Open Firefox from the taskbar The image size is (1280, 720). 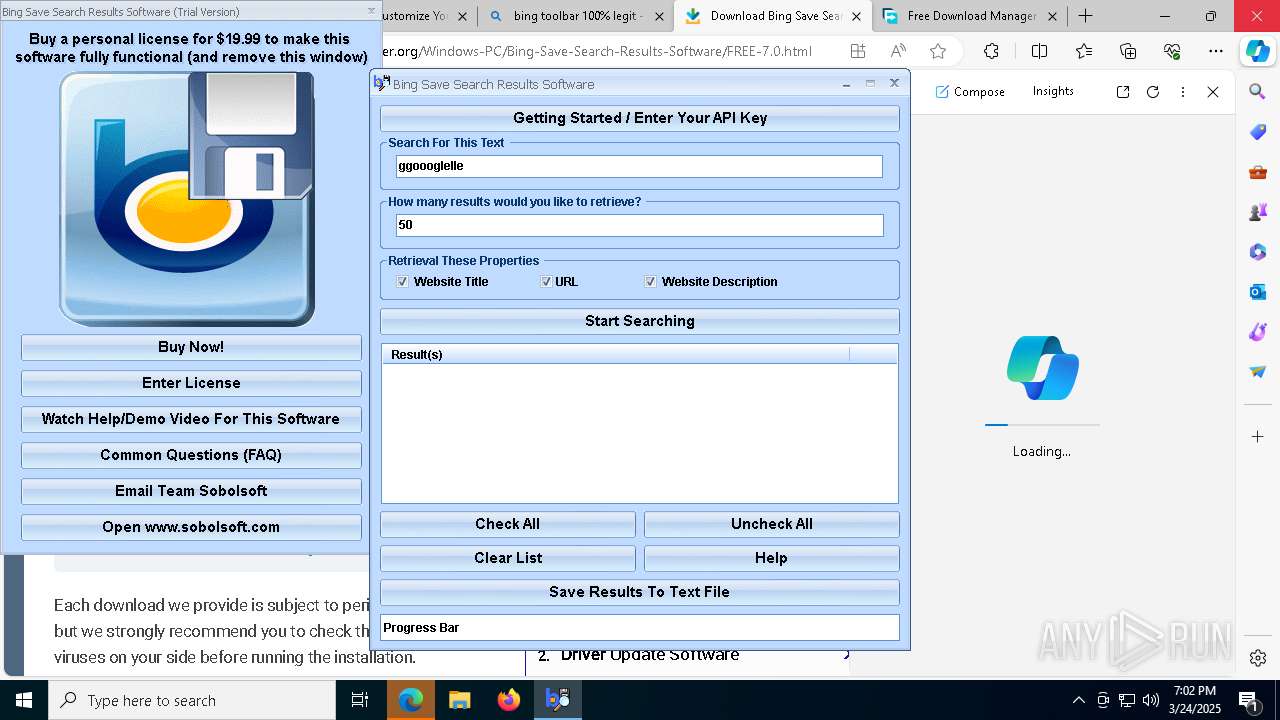[x=509, y=700]
